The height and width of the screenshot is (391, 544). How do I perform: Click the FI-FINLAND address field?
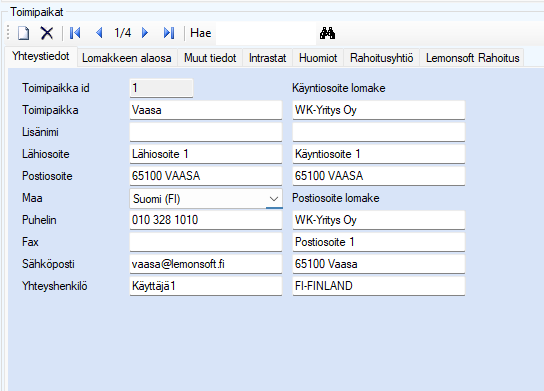tap(379, 286)
